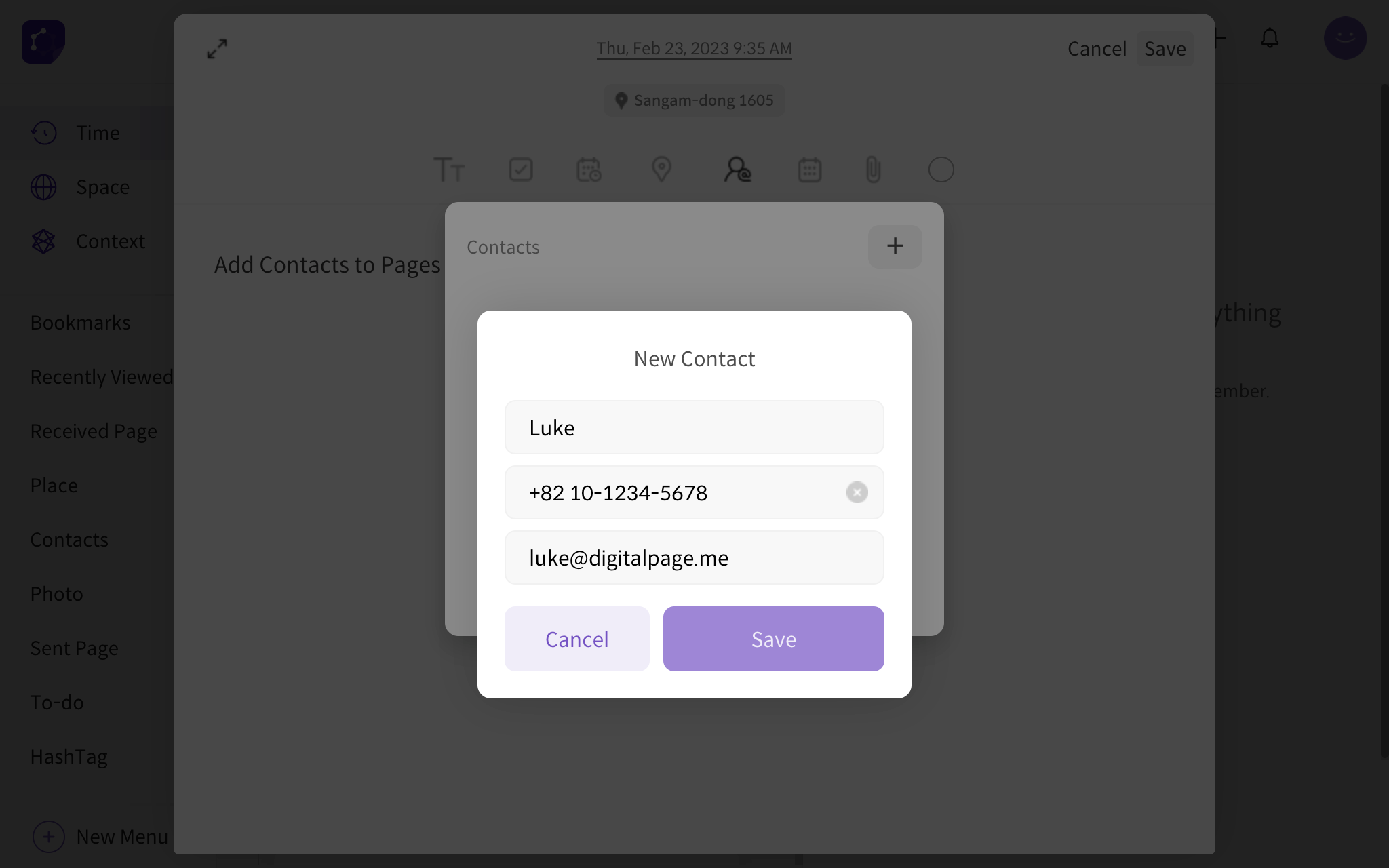Cancel the New Contact dialog
The image size is (1389, 868).
[576, 639]
